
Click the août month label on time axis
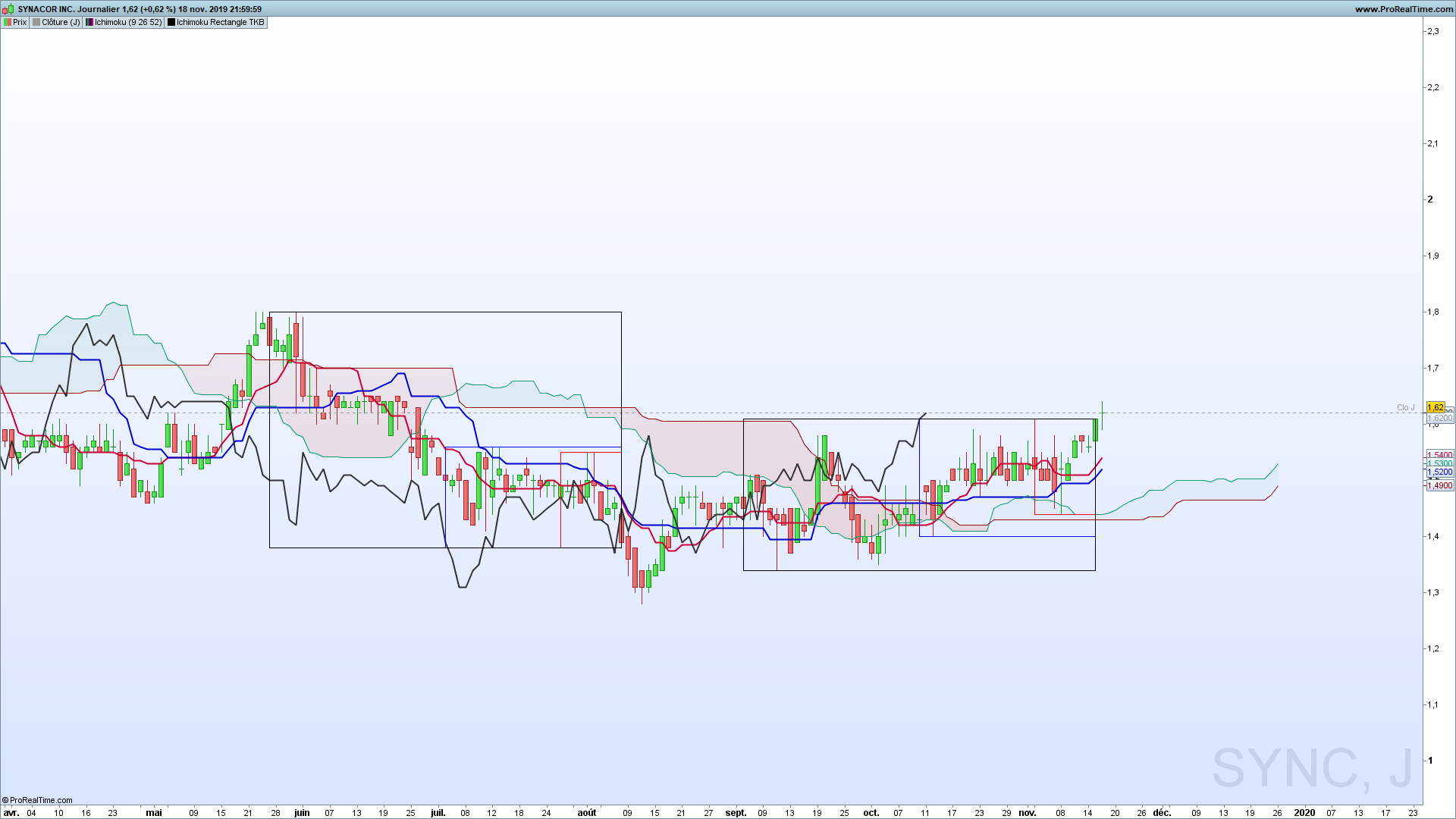[586, 812]
